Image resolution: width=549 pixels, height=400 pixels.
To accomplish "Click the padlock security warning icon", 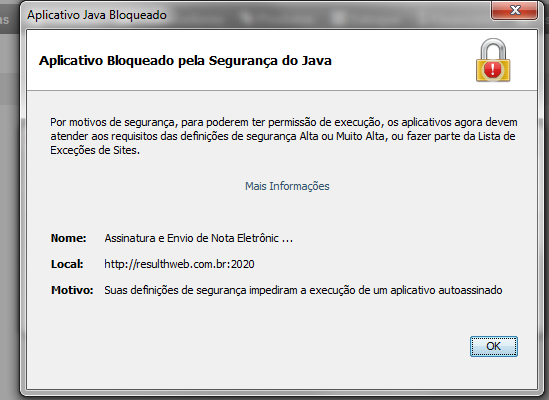I will [x=493, y=60].
